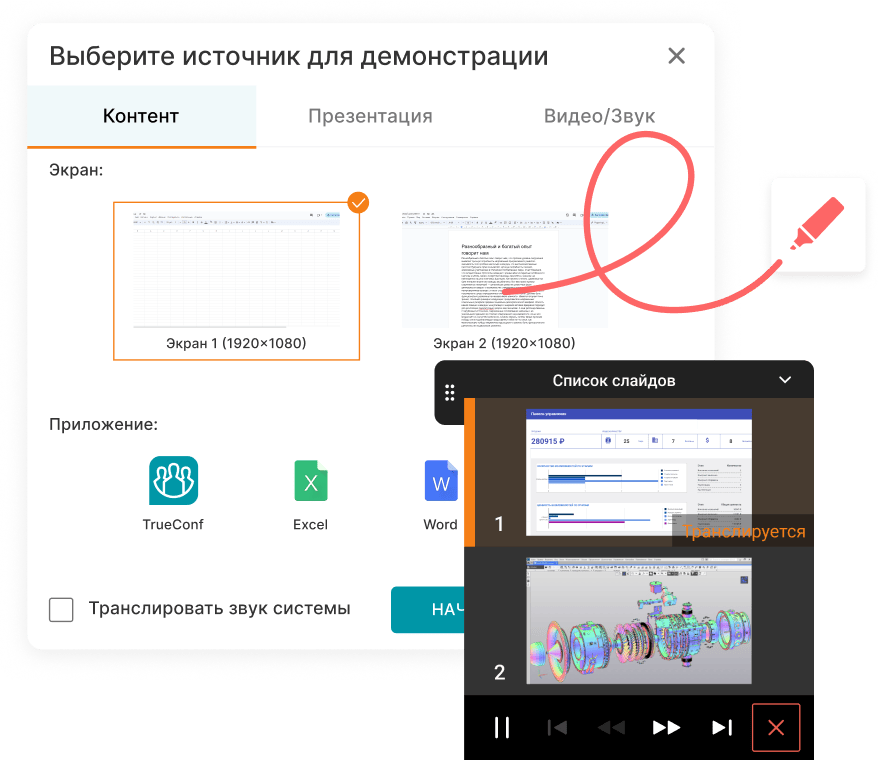Share the Word application
This screenshot has height=760, width=879.
coord(441,481)
